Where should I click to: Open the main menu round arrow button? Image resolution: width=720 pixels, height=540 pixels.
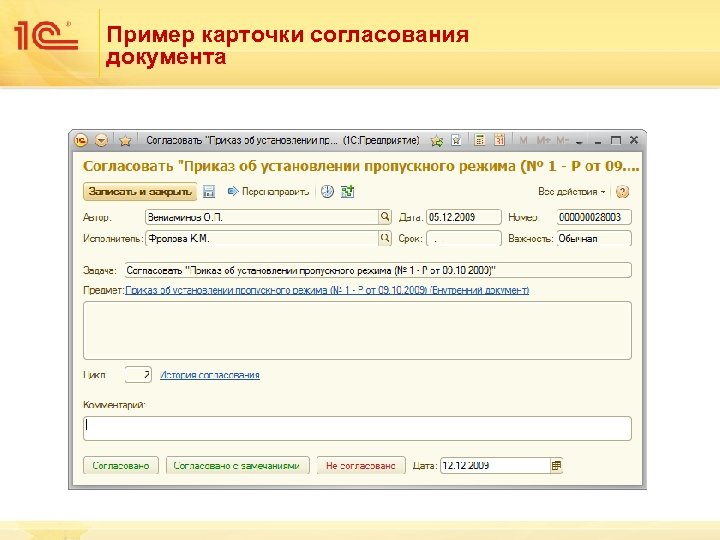(101, 141)
